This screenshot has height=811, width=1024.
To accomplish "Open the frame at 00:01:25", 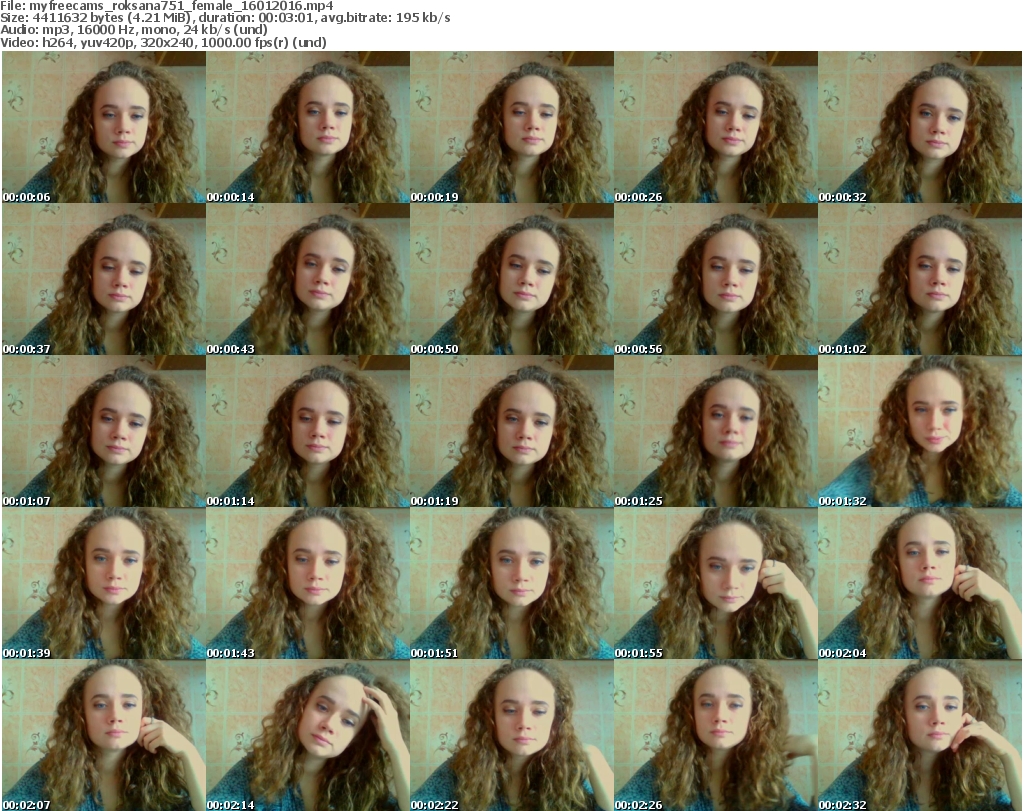I will click(x=716, y=432).
